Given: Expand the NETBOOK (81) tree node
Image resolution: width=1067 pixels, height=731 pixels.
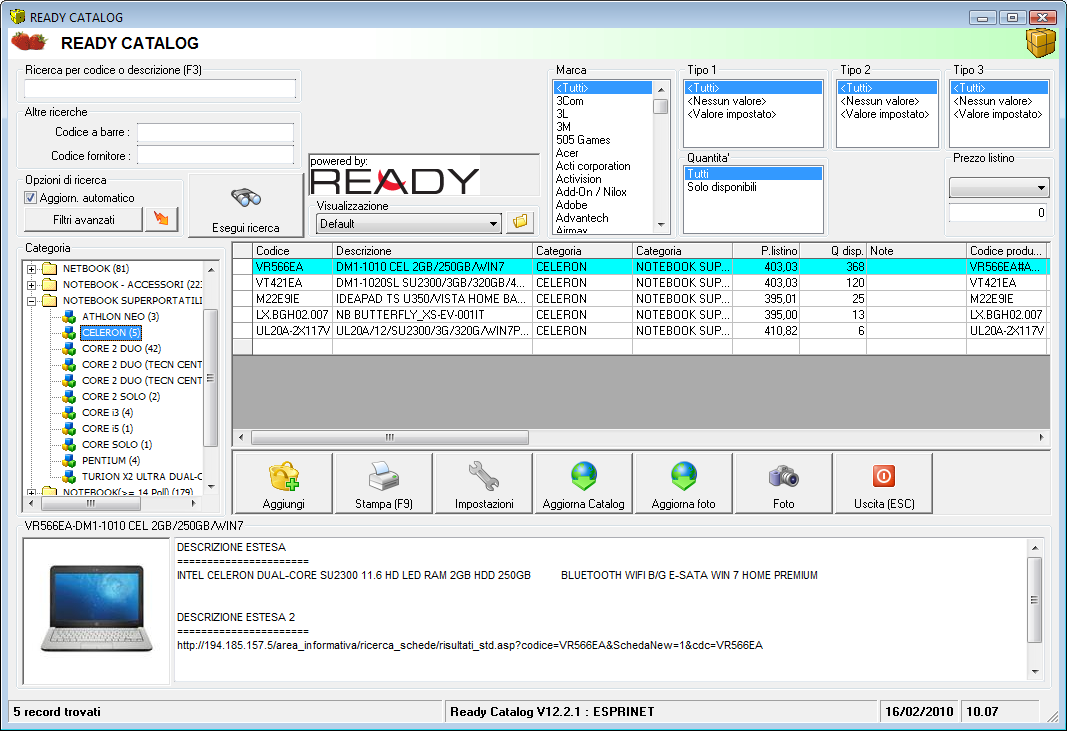Looking at the screenshot, I should point(31,269).
